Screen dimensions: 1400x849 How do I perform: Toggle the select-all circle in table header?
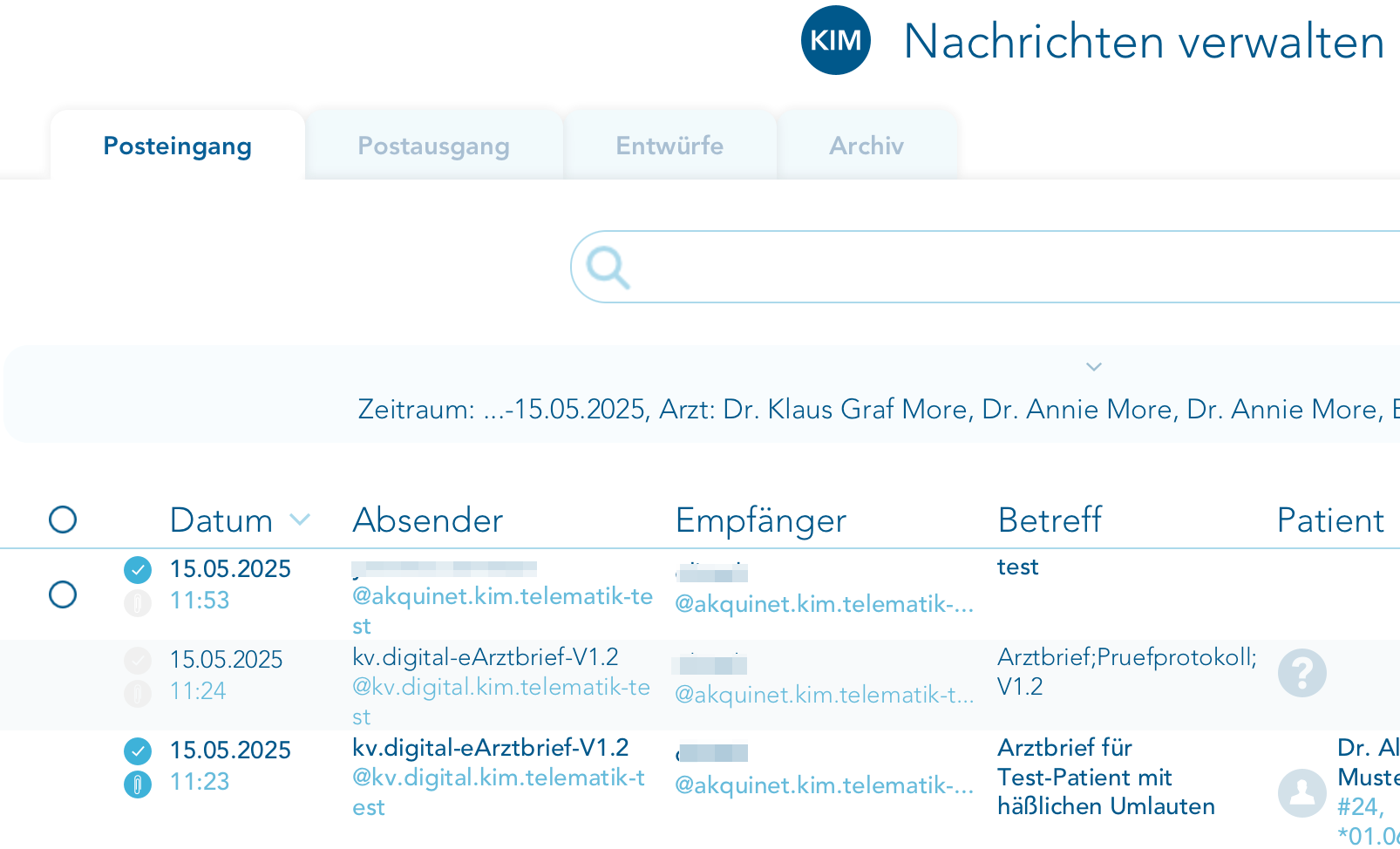point(63,520)
